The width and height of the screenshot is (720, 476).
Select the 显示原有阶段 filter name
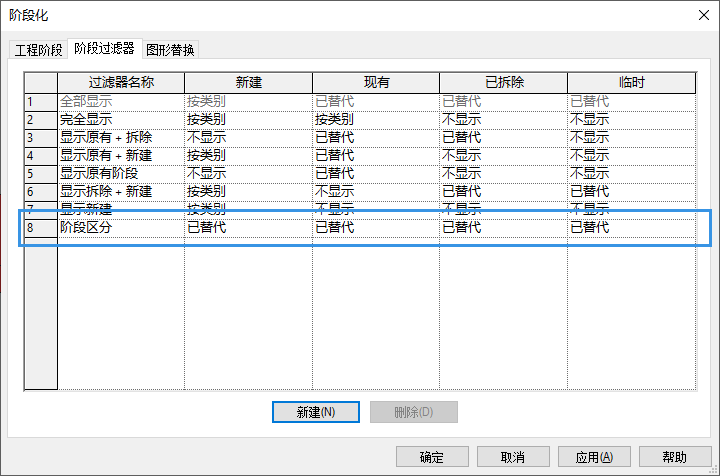click(x=121, y=174)
